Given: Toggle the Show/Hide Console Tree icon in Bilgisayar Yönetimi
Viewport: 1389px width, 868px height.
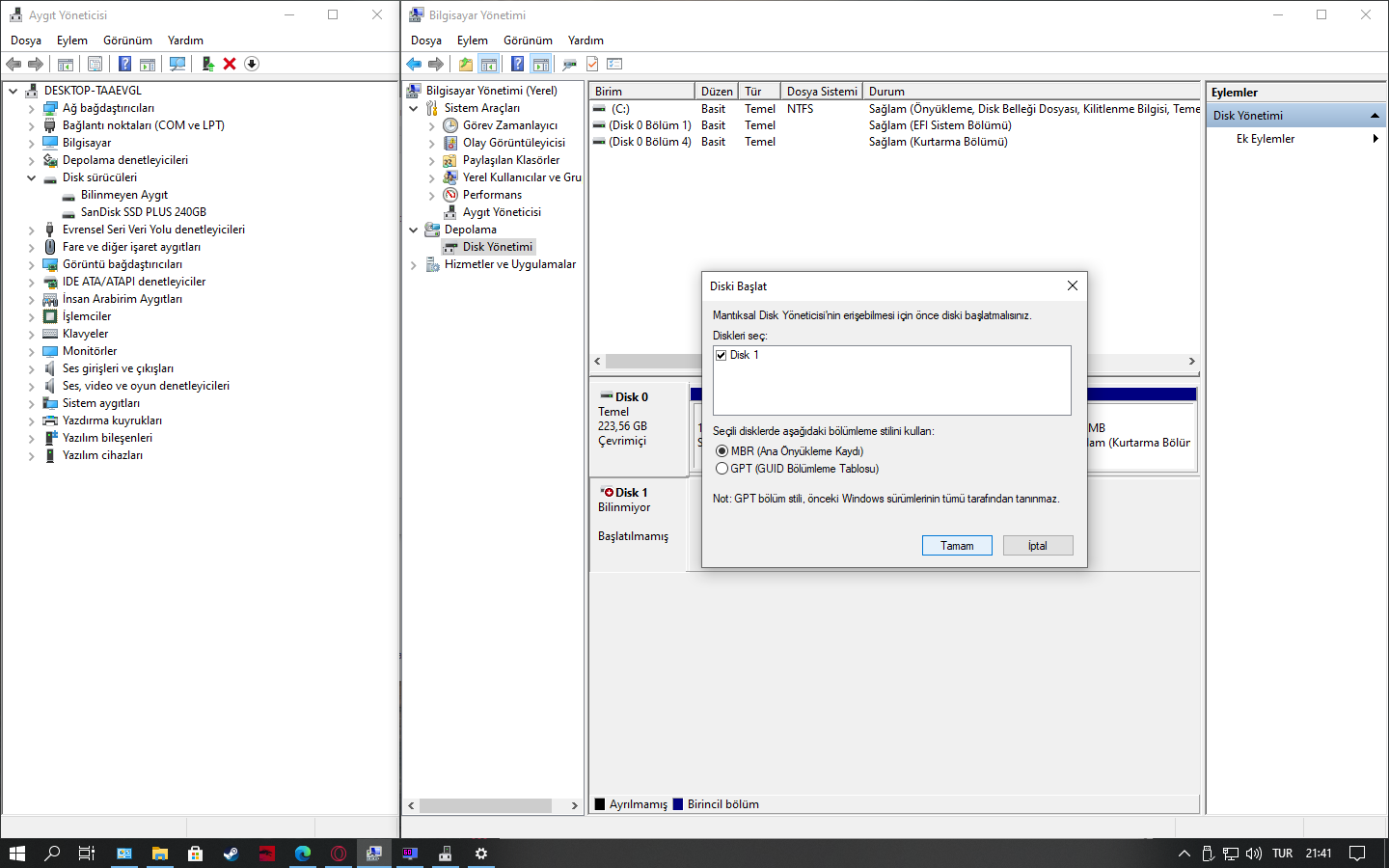Looking at the screenshot, I should [489, 64].
